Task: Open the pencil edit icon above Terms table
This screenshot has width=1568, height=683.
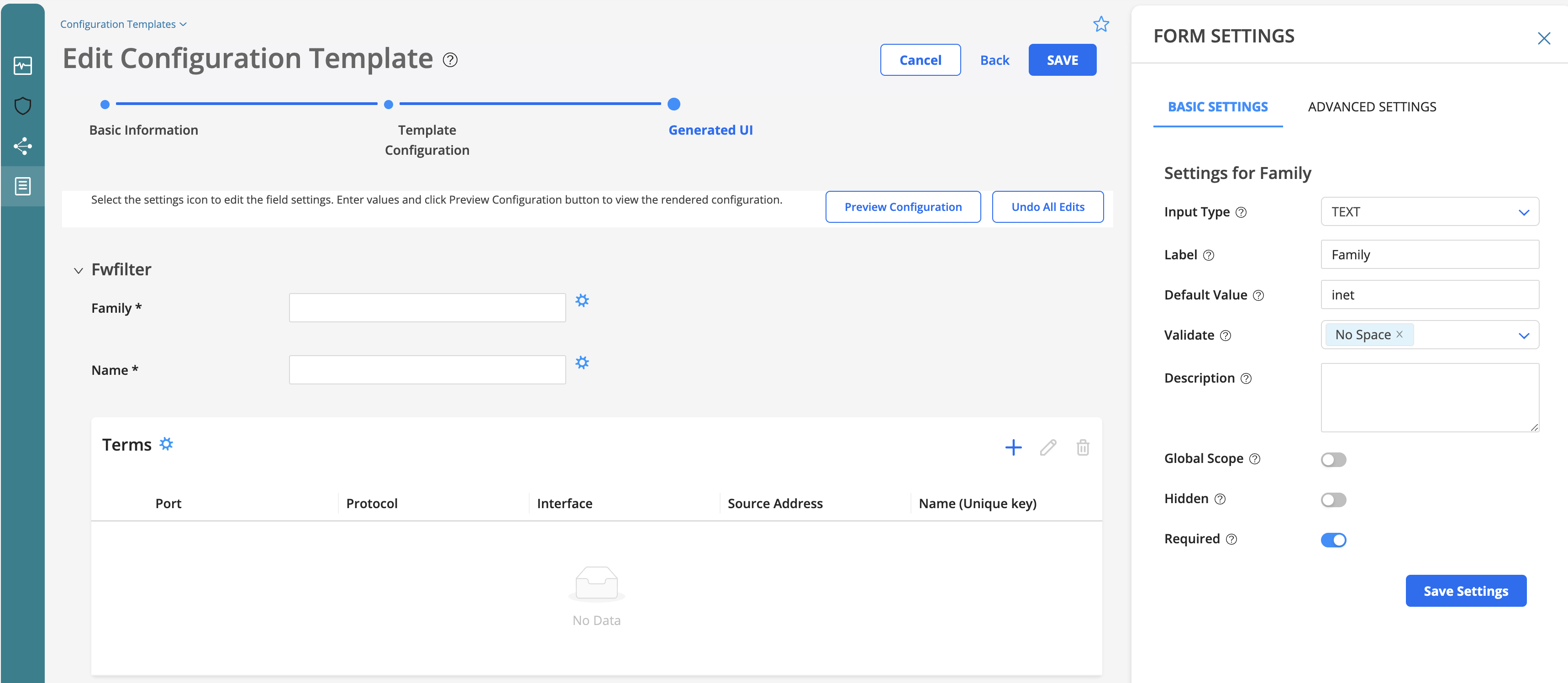Action: 1048,447
